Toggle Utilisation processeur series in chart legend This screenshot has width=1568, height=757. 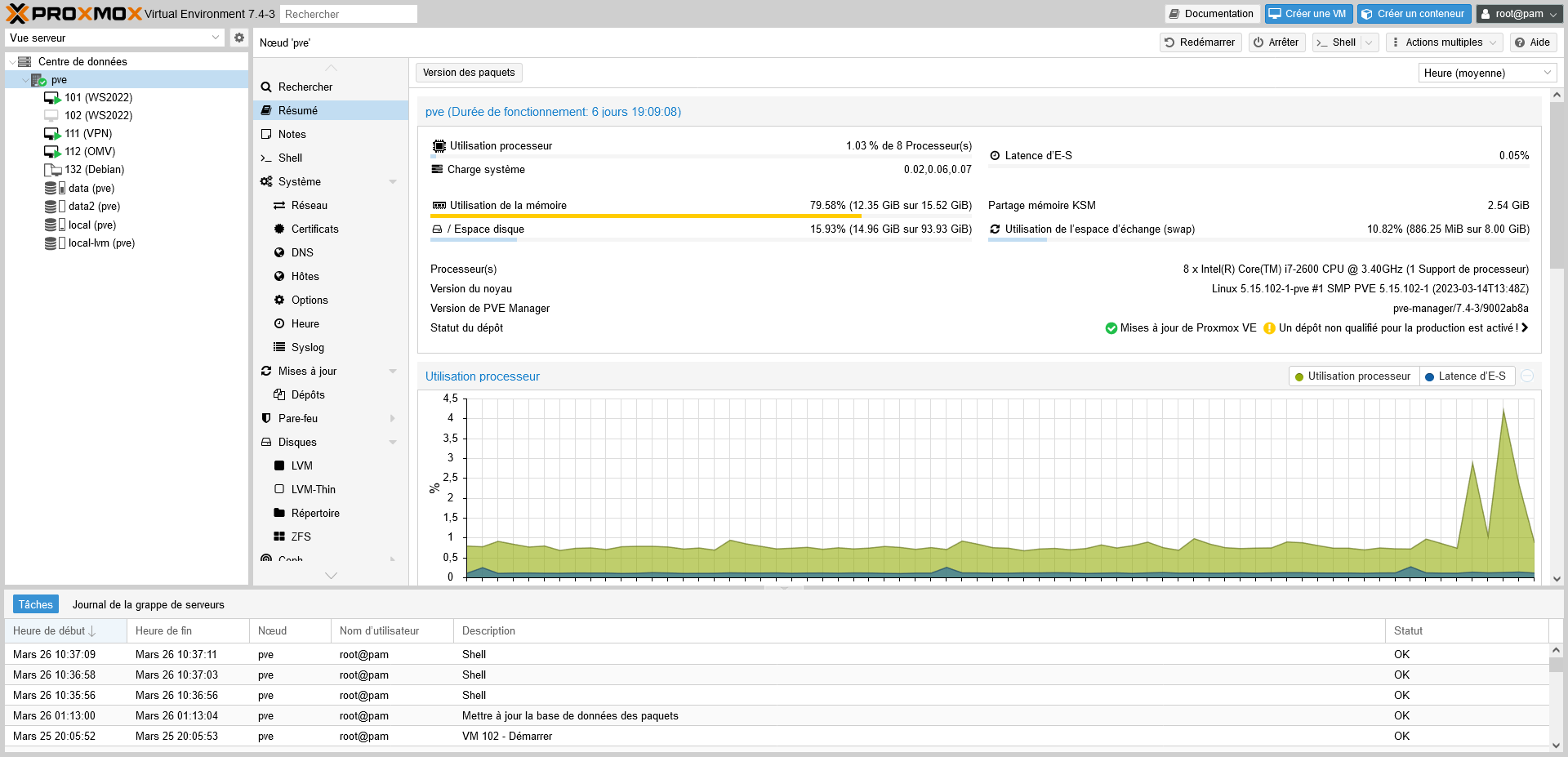(x=1353, y=376)
